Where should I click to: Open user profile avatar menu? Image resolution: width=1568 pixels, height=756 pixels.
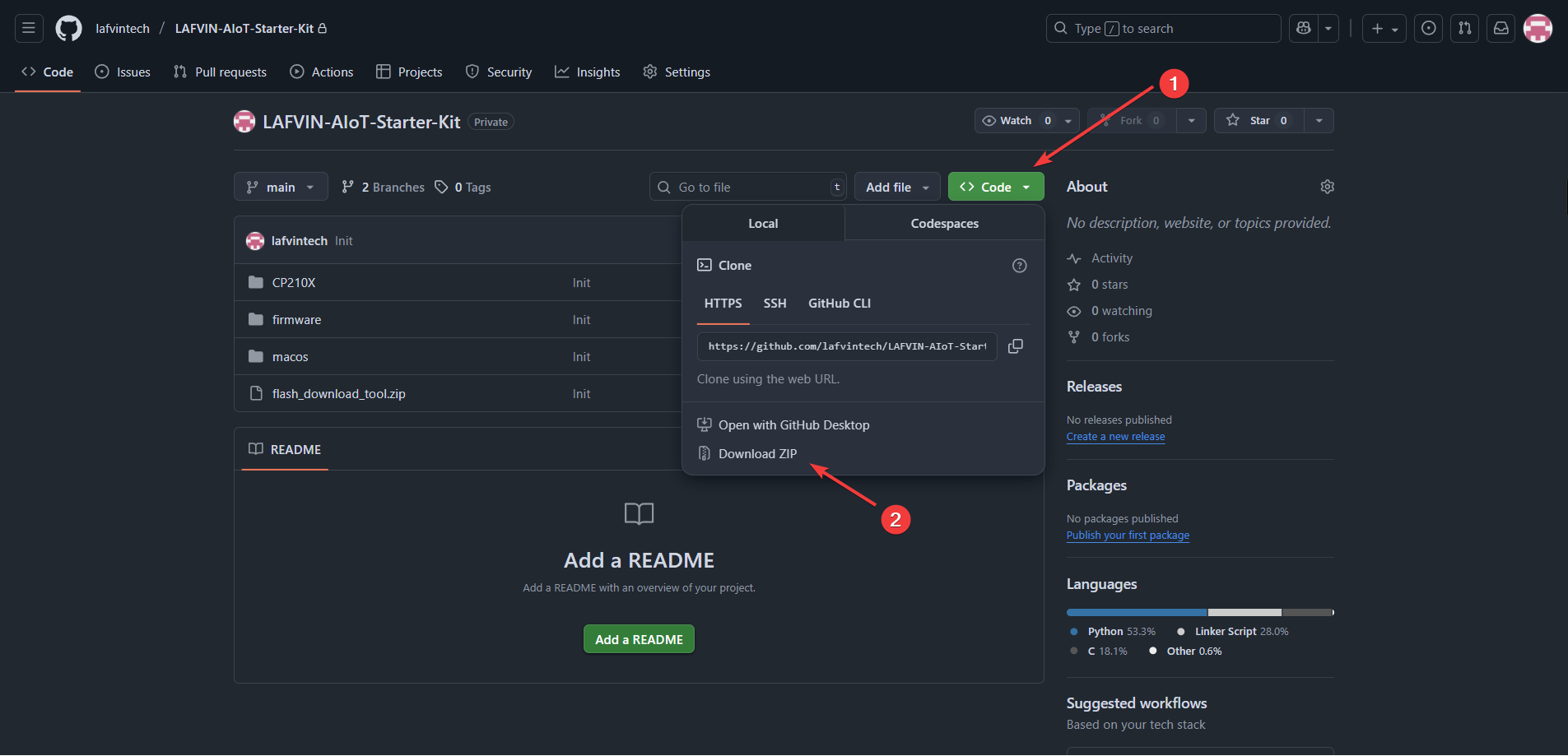[x=1538, y=28]
